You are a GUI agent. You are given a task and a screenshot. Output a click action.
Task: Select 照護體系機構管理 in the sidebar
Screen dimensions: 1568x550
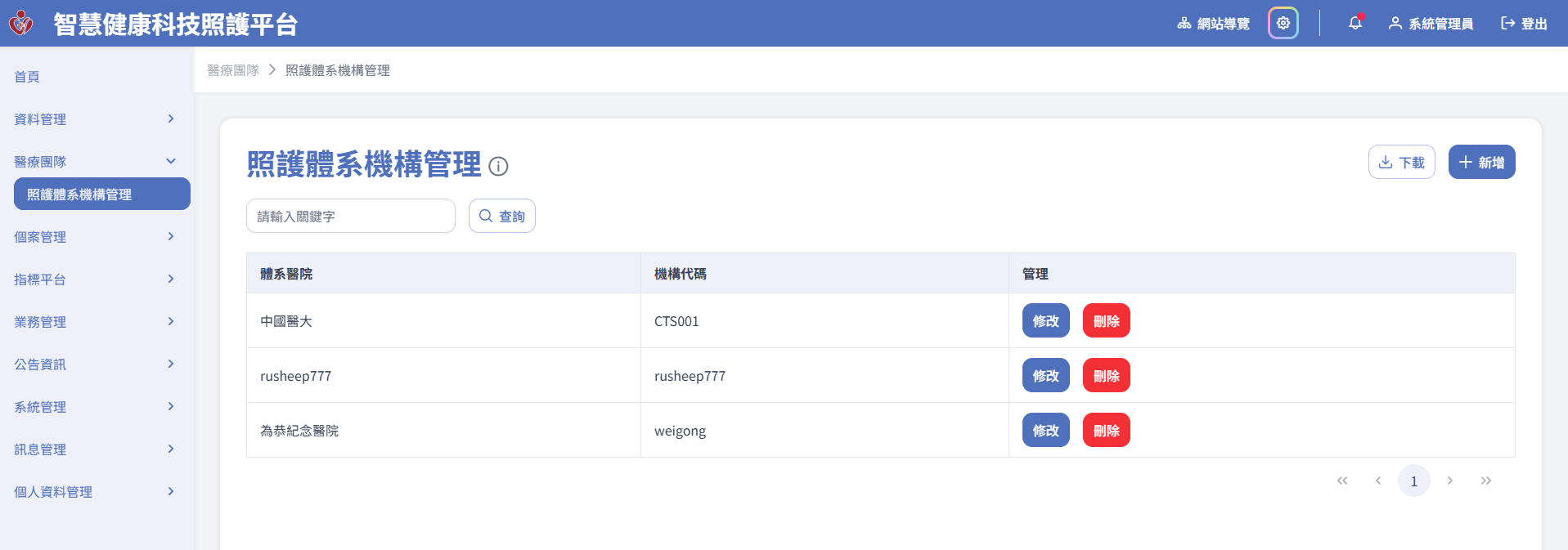tap(101, 195)
